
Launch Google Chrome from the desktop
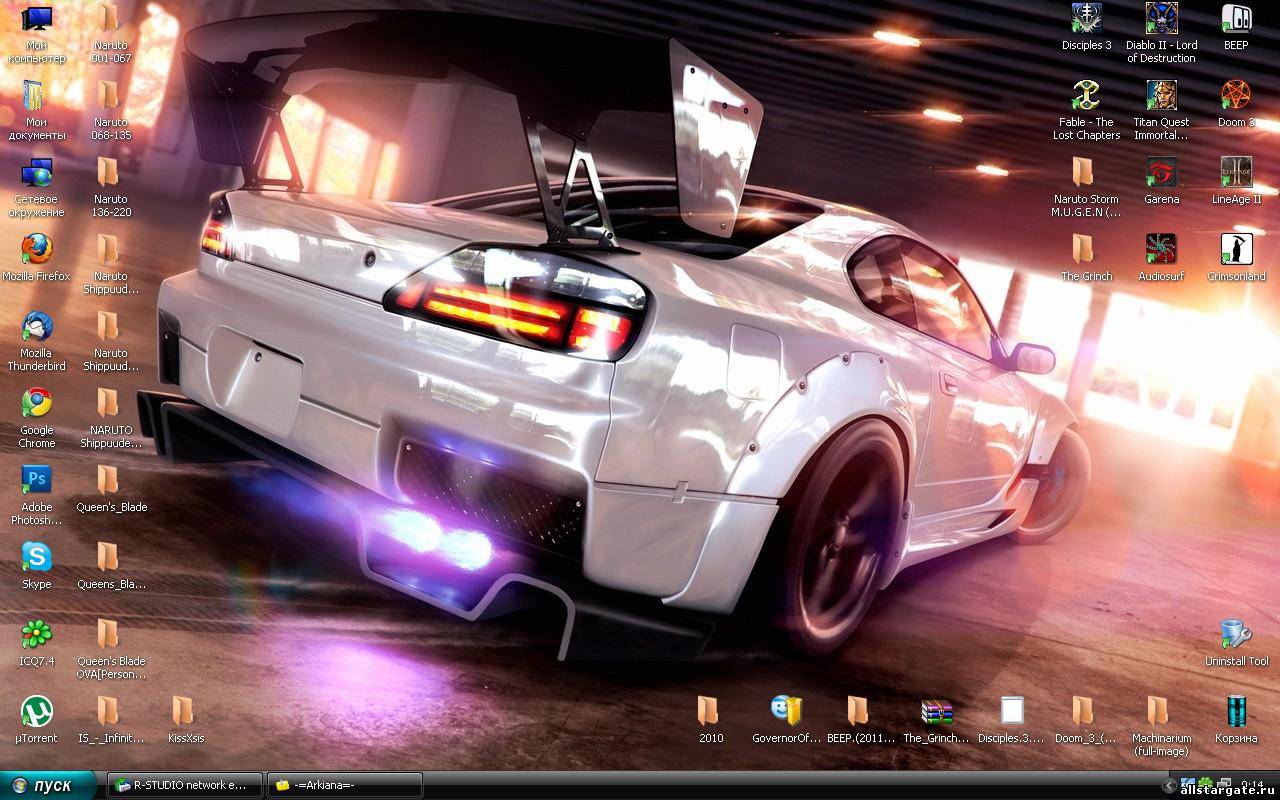coord(37,403)
